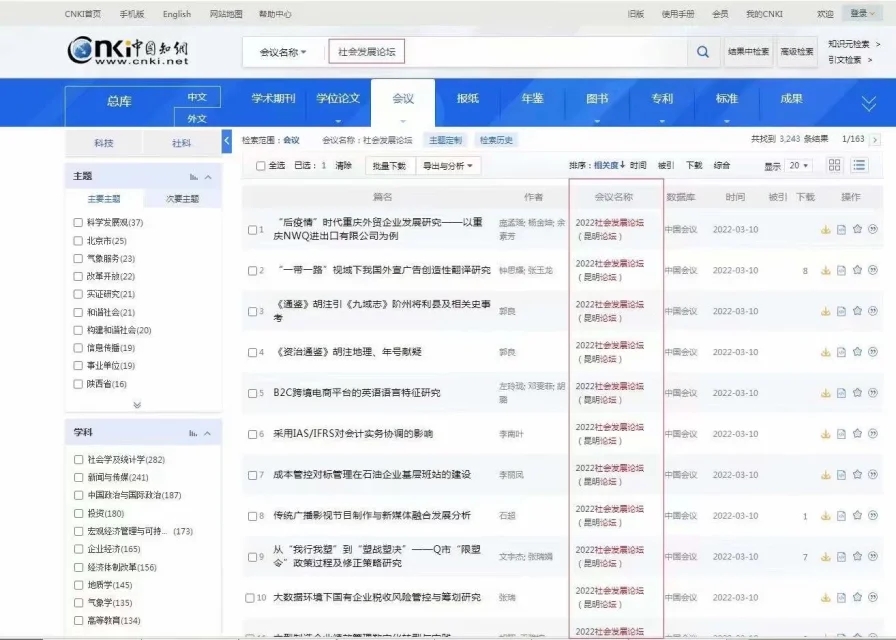Click the 批量下载 button

coord(389,166)
